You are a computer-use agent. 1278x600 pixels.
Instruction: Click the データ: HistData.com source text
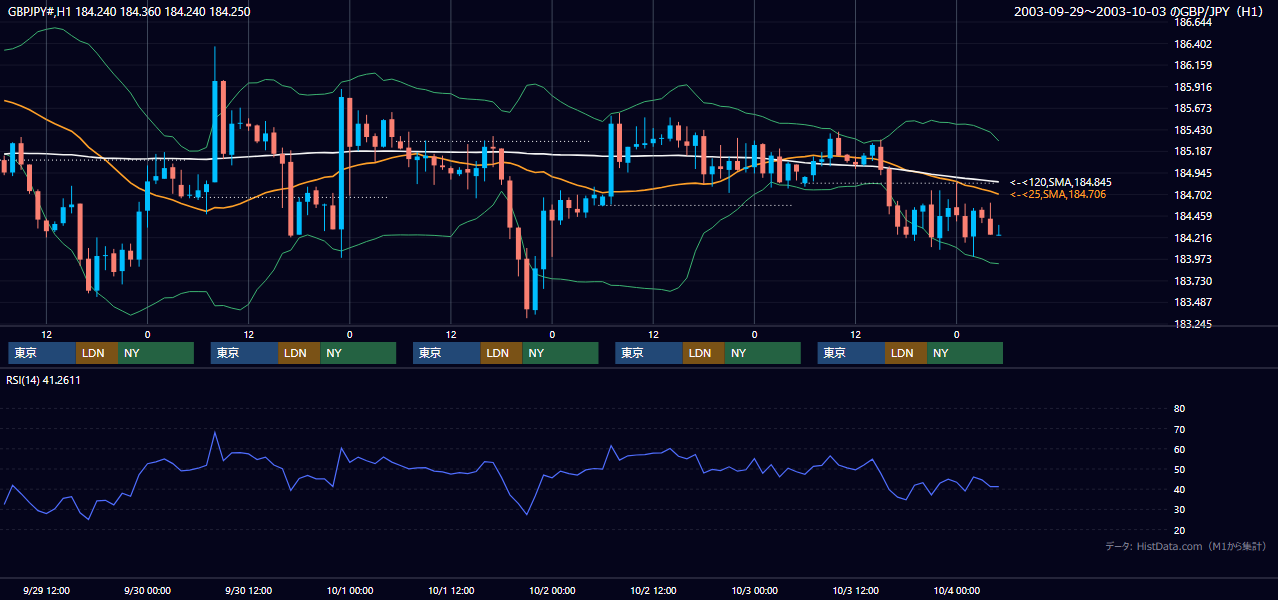point(1186,546)
